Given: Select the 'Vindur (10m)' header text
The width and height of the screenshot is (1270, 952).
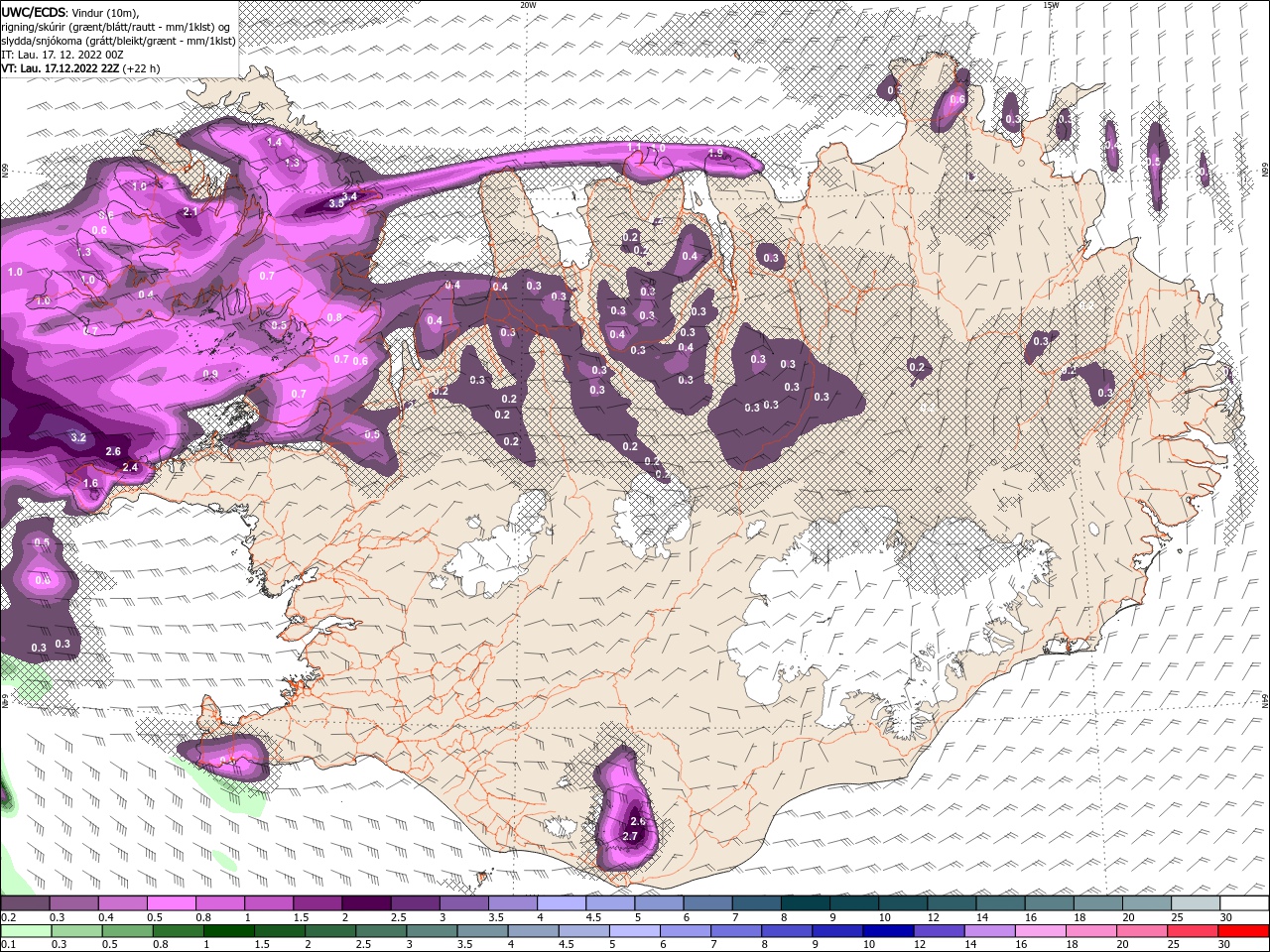Looking at the screenshot, I should [x=106, y=12].
